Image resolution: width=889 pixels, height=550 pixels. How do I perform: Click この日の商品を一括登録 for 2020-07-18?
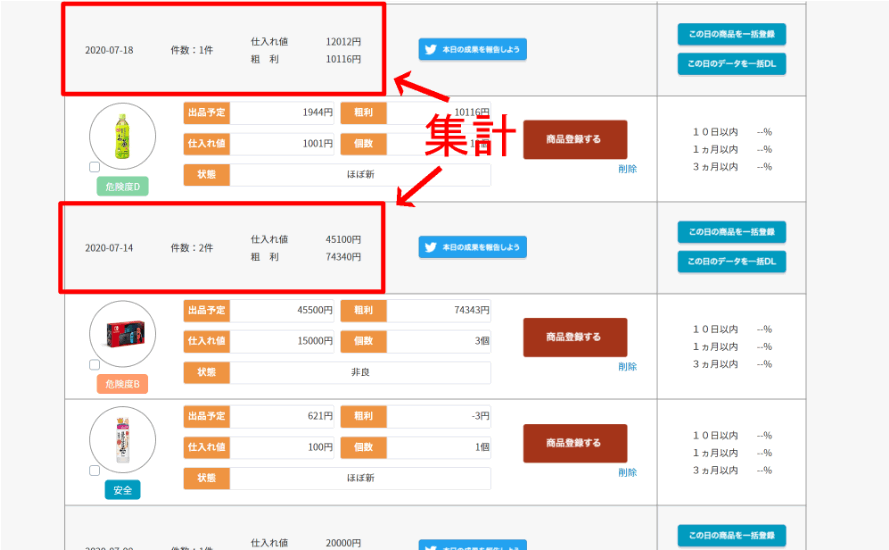(731, 34)
